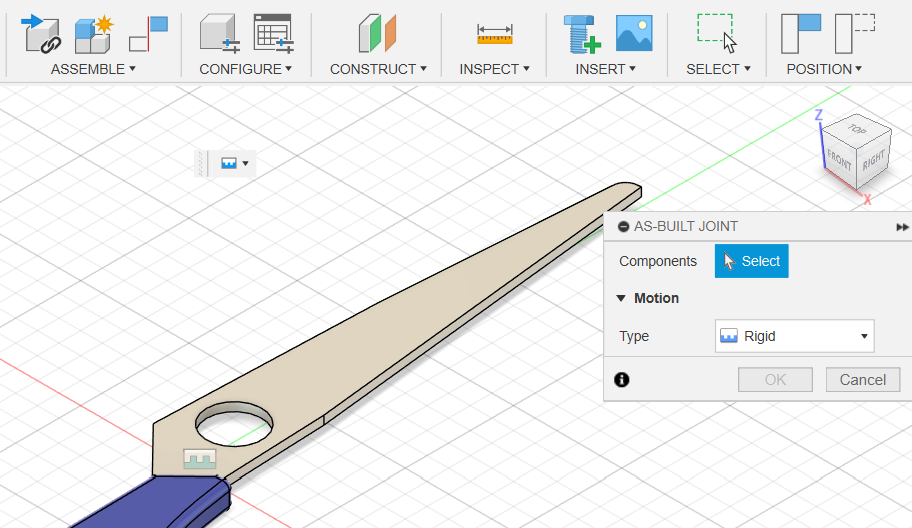Click the Offset Plane construct icon
The width and height of the screenshot is (912, 528).
377,32
